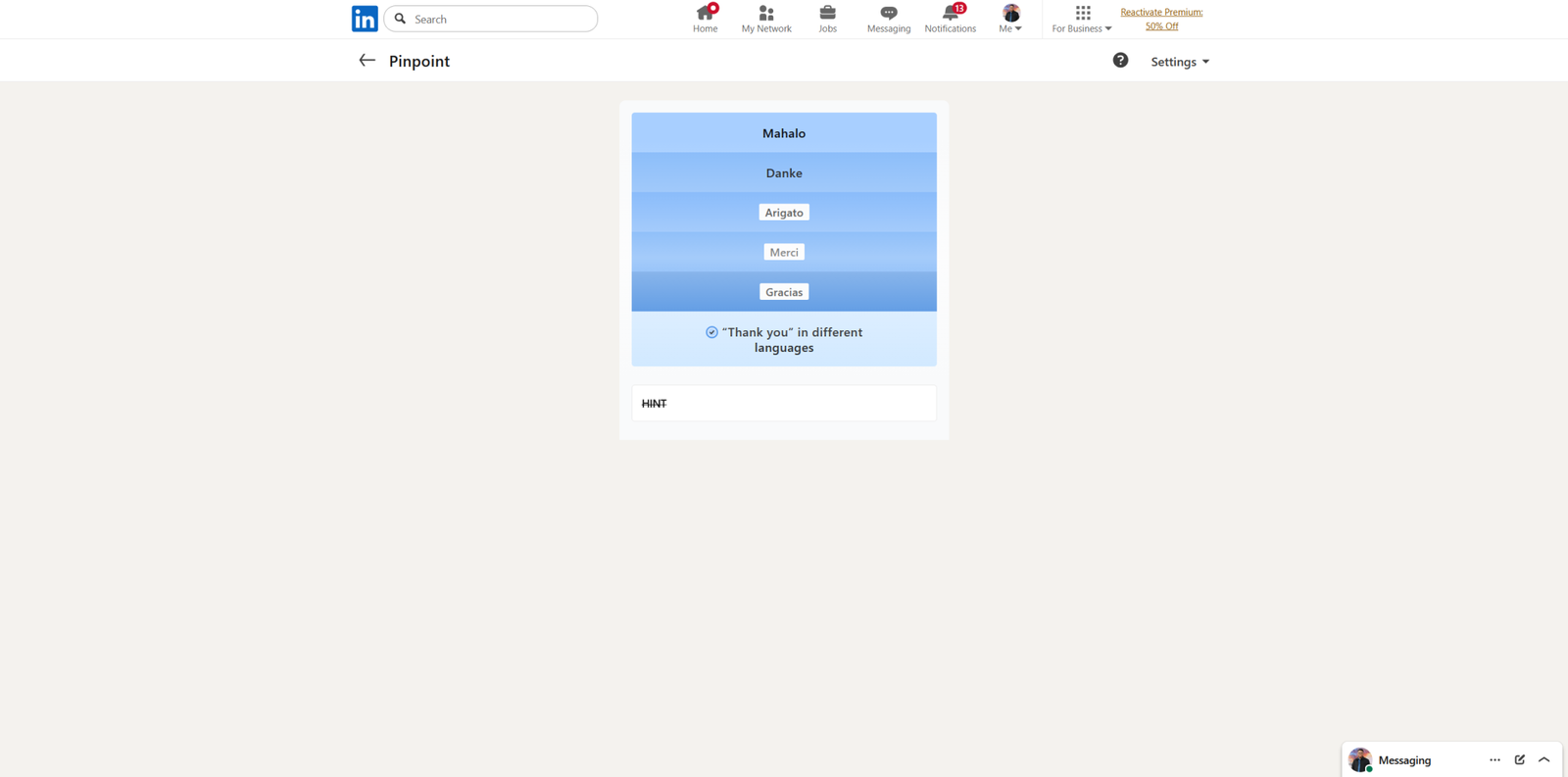Image resolution: width=1568 pixels, height=777 pixels.
Task: Expand the Me profile dropdown
Action: tap(1010, 19)
